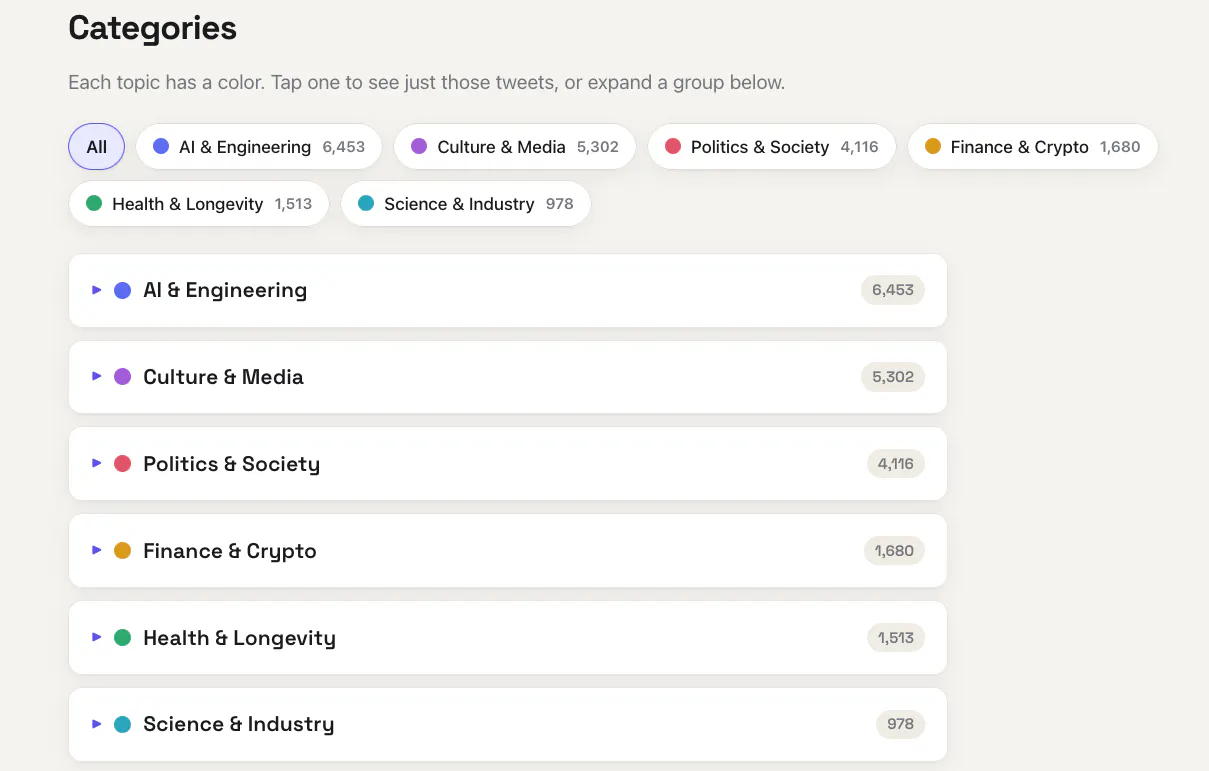Select the All filter chip
1209x771 pixels.
coord(96,147)
